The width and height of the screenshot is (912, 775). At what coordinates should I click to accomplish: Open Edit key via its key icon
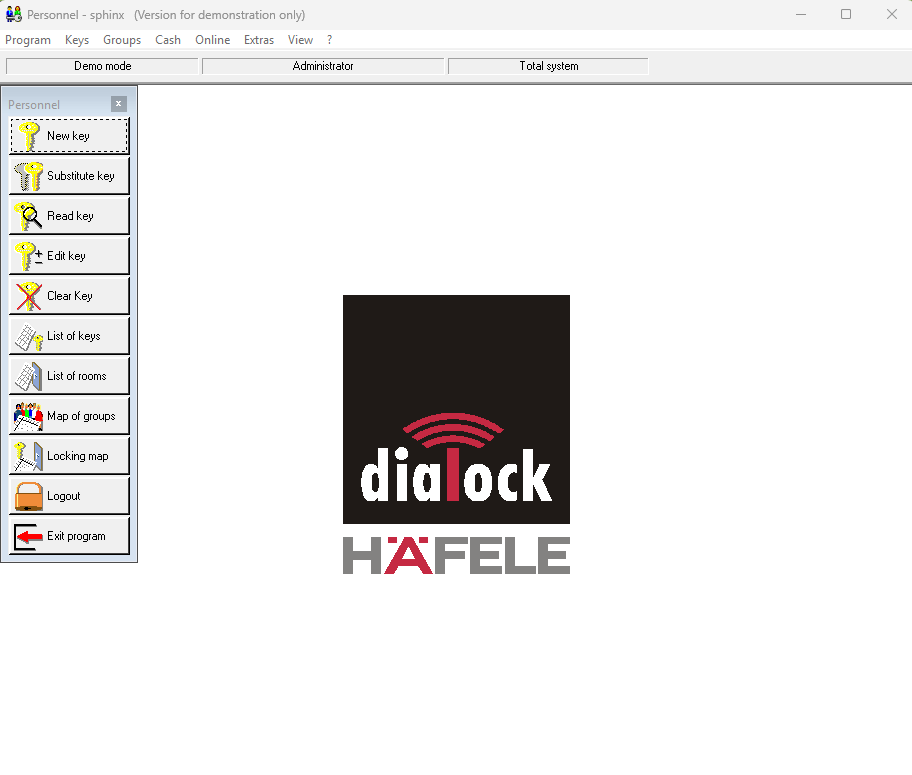click(29, 256)
